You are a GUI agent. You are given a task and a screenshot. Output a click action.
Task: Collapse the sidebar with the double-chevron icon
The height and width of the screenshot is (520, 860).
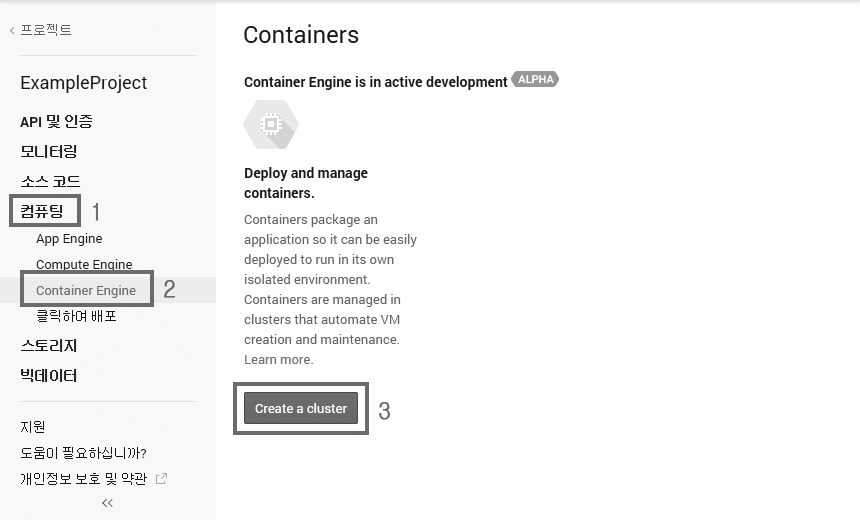point(108,503)
